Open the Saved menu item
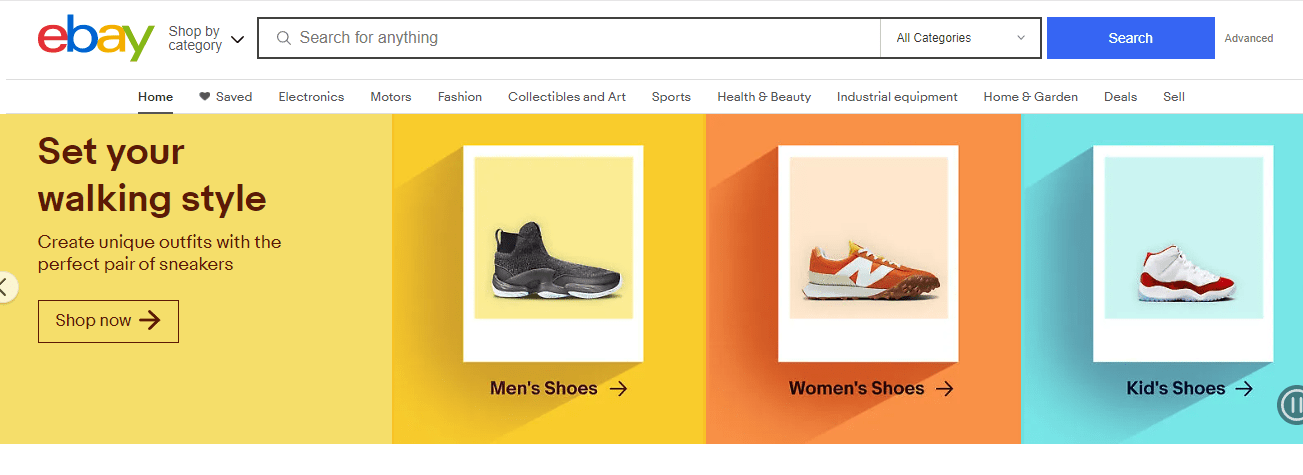1303x475 pixels. click(x=225, y=97)
